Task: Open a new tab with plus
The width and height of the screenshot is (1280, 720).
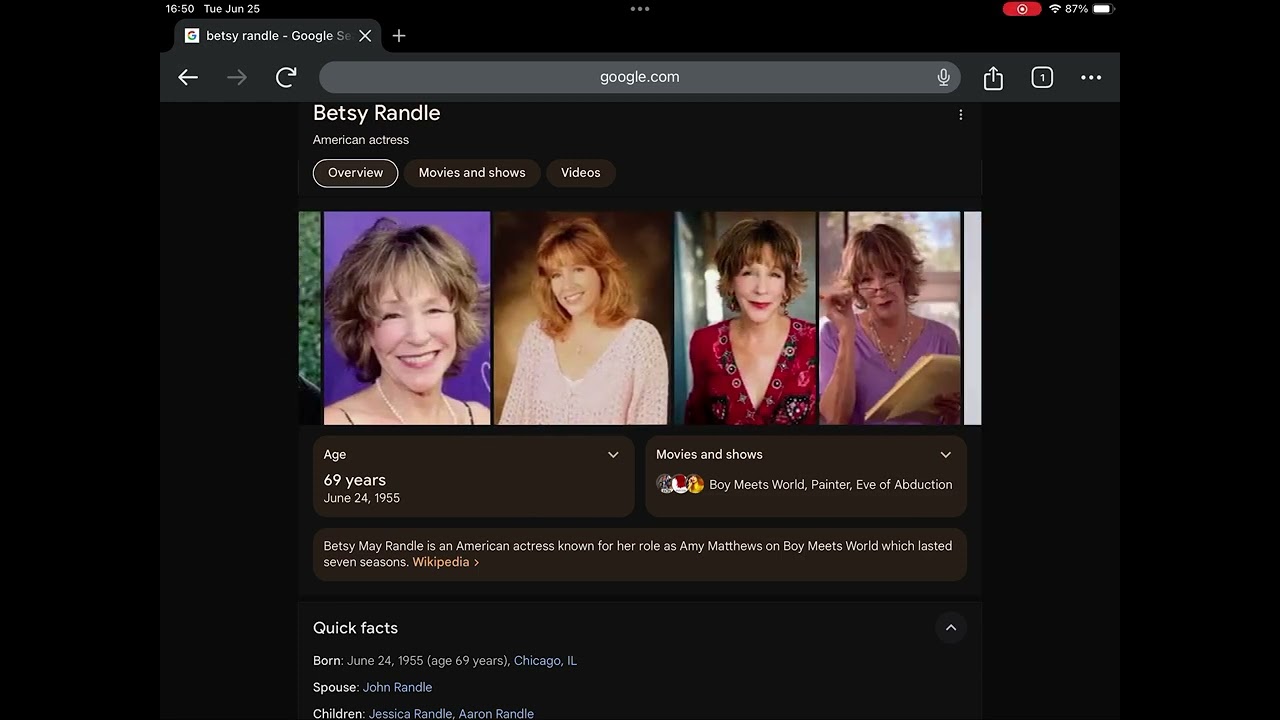Action: tap(399, 36)
